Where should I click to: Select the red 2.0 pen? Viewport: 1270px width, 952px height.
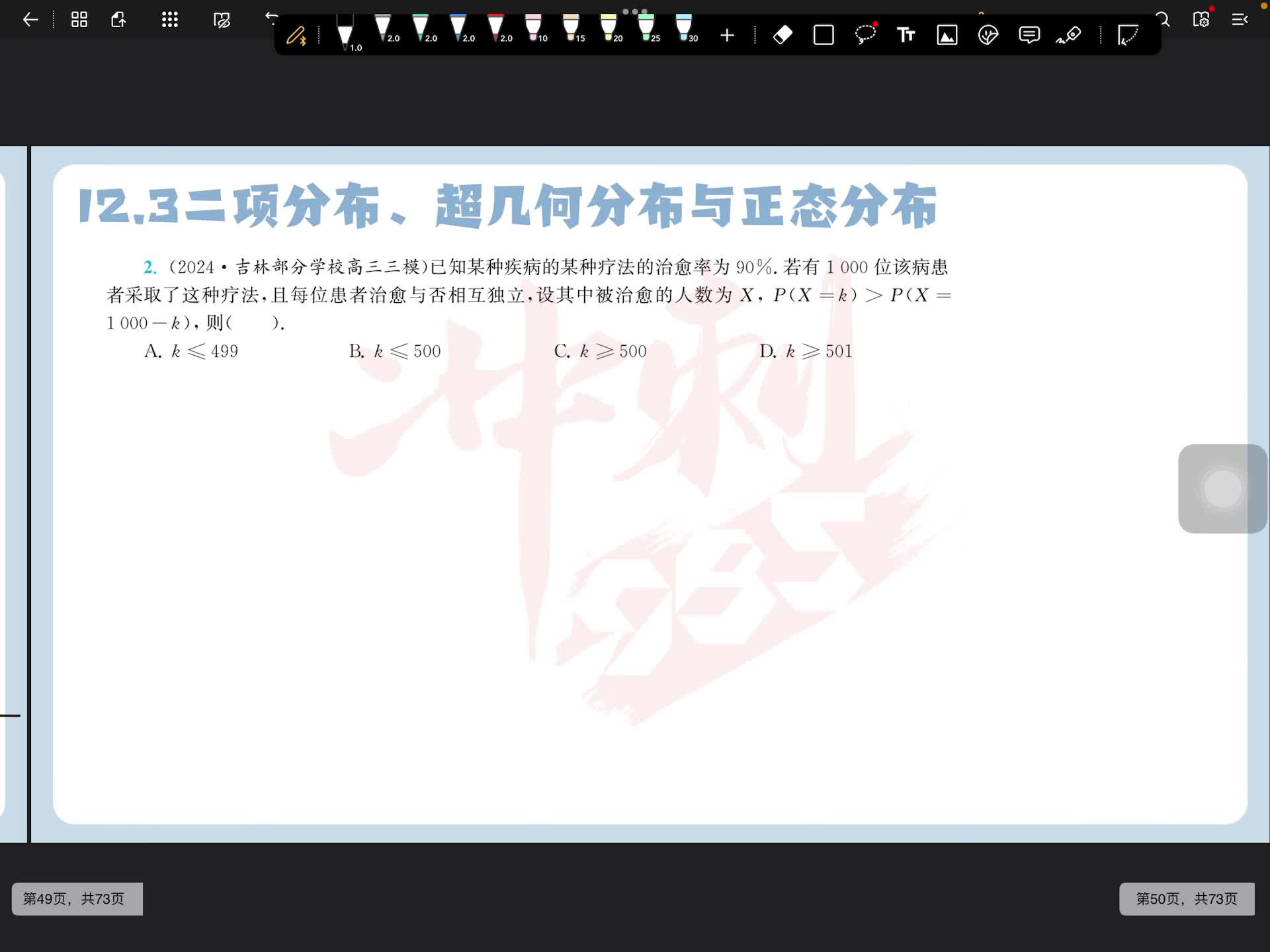(496, 30)
